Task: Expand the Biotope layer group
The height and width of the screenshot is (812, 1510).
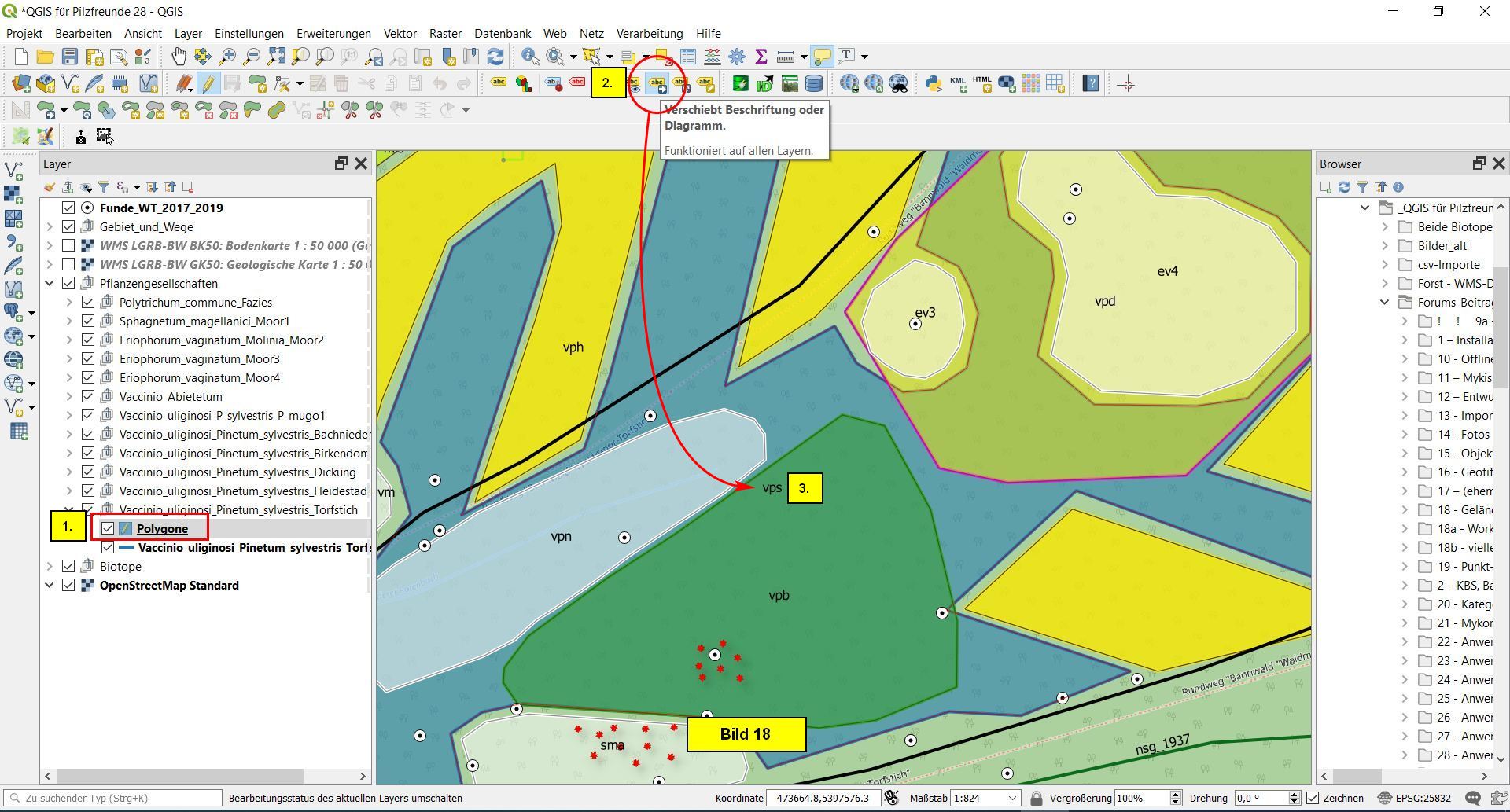Action: click(x=50, y=567)
